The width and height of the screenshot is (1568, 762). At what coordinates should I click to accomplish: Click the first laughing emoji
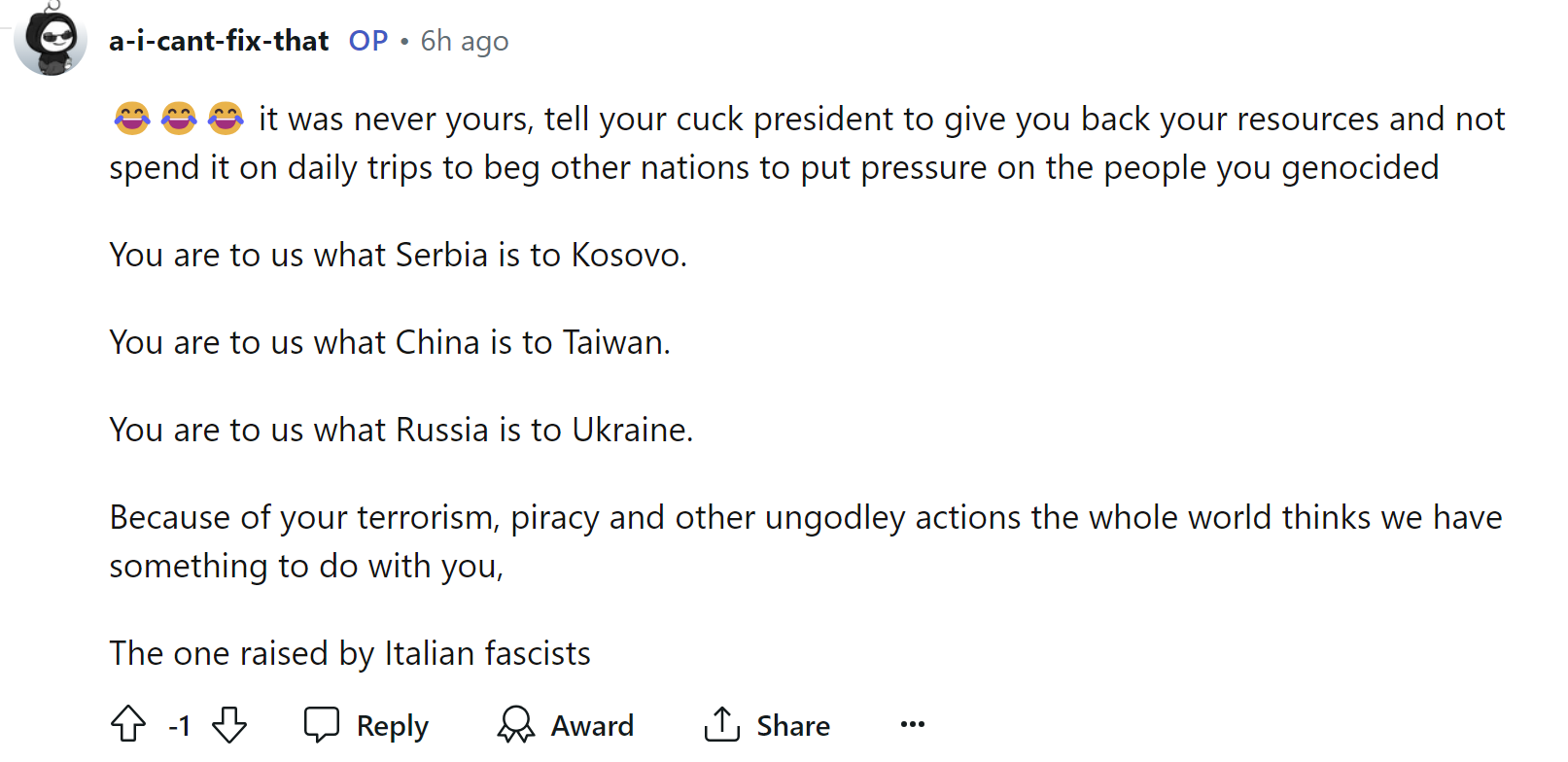click(x=132, y=119)
